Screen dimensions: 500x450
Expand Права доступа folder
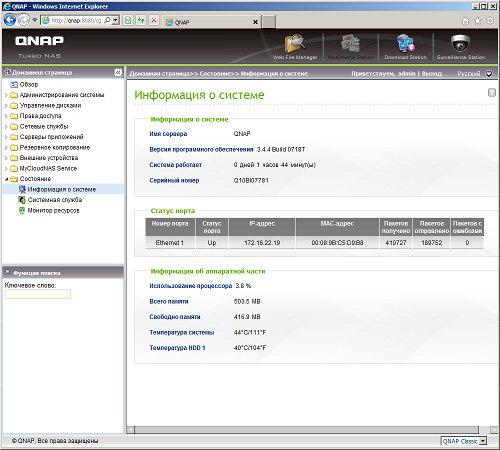(6, 116)
